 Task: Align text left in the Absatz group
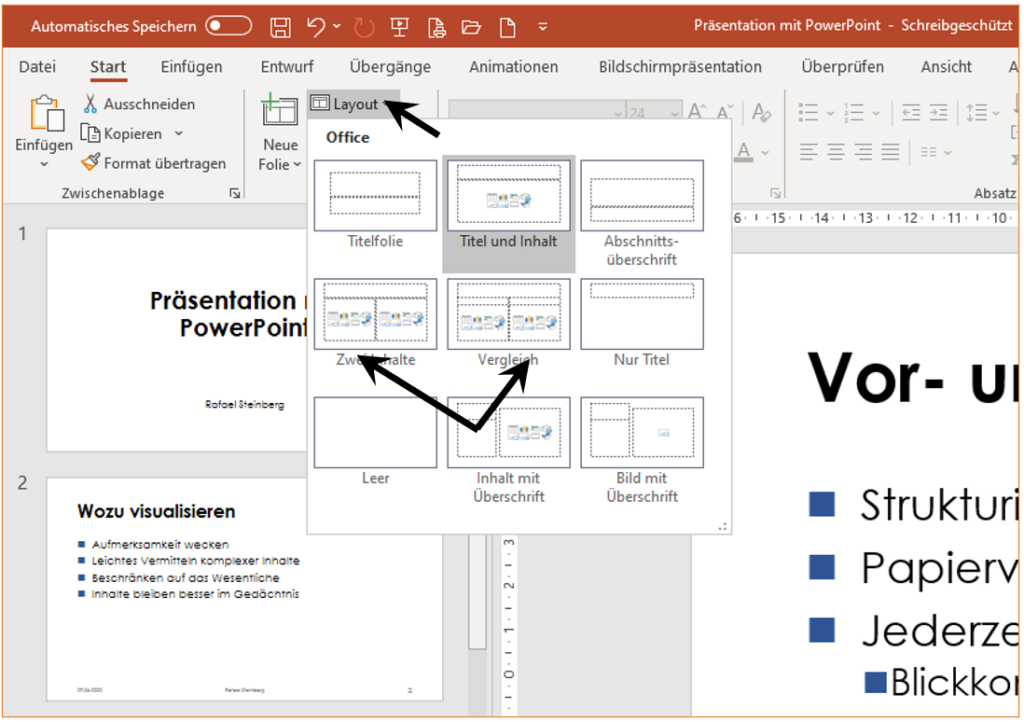[x=808, y=152]
